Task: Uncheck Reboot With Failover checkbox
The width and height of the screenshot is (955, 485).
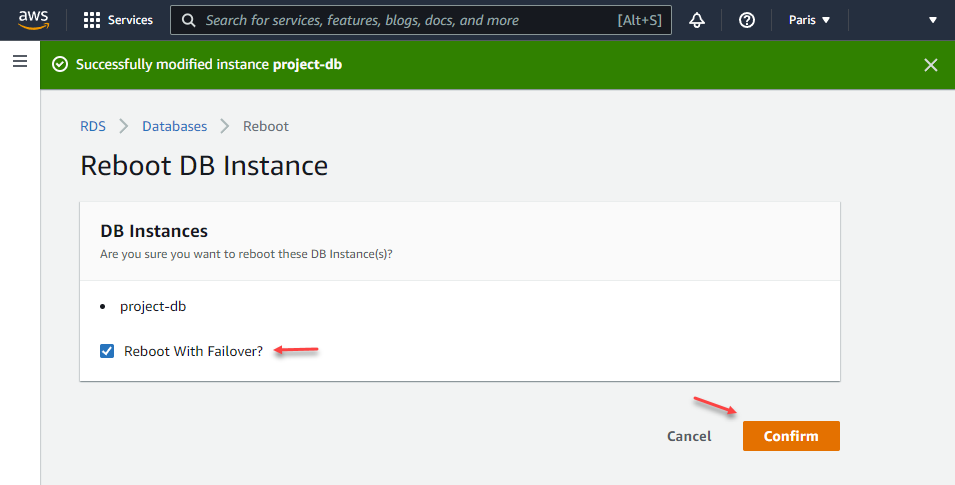Action: coord(107,351)
